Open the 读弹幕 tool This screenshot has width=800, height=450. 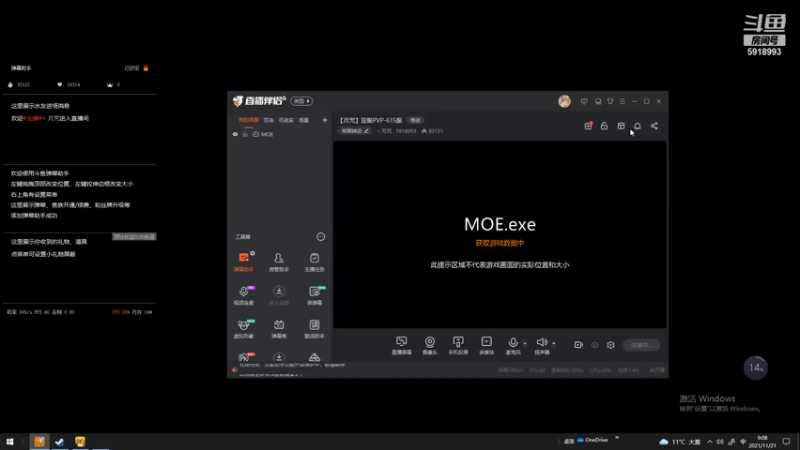(314, 295)
